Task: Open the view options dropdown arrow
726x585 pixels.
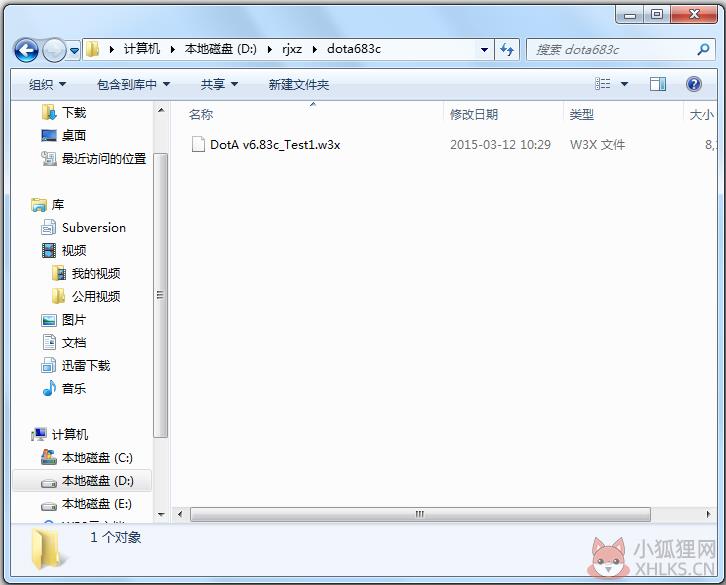Action: [624, 84]
